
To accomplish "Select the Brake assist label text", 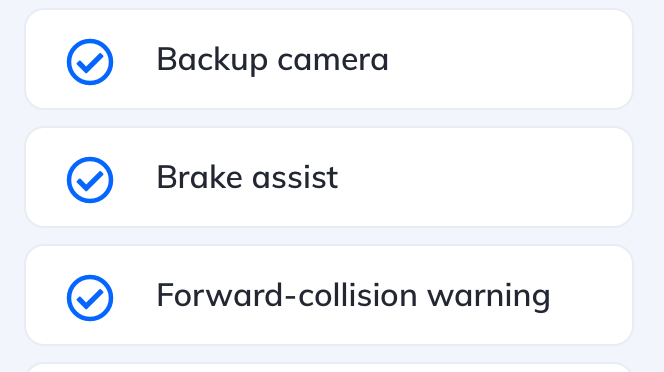I will click(247, 177).
